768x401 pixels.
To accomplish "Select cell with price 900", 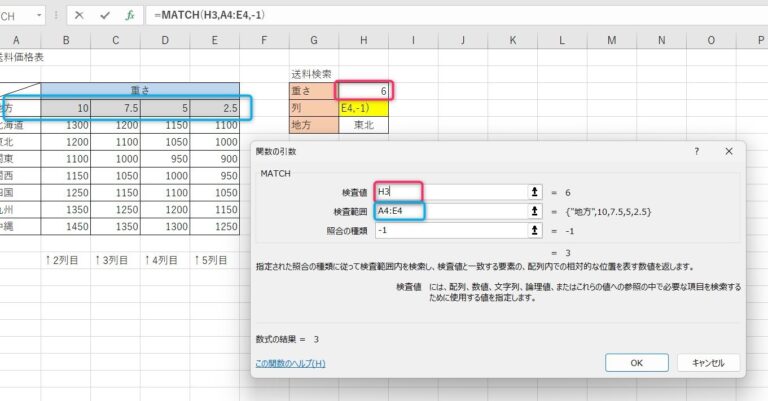I will (215, 159).
